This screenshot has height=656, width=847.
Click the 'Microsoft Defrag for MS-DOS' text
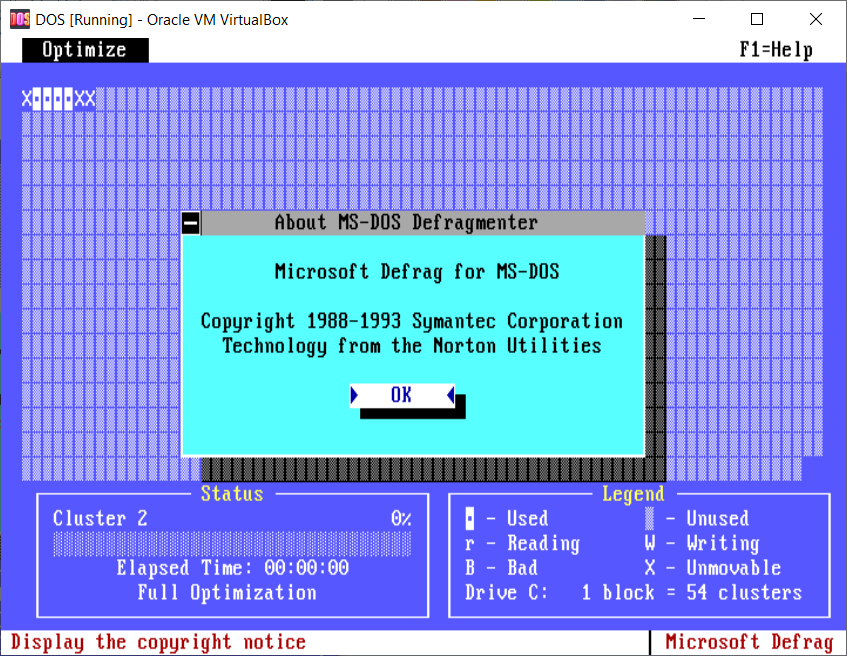click(x=417, y=271)
